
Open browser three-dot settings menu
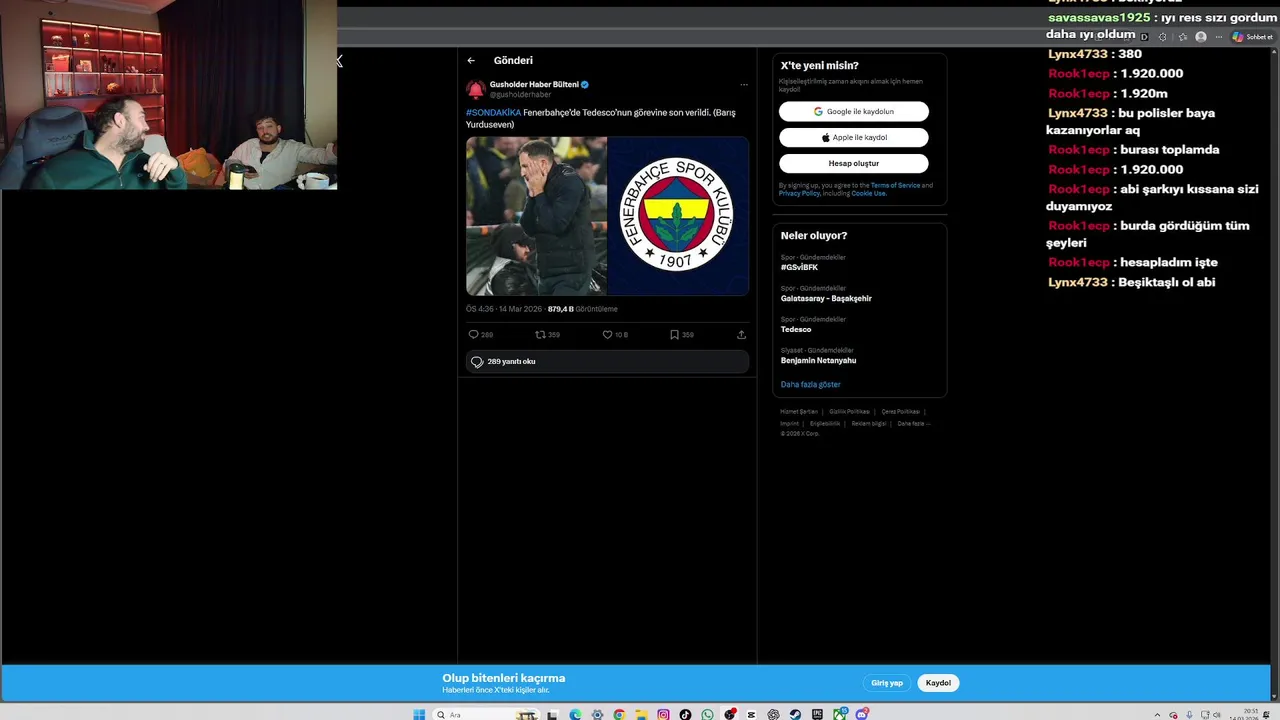pyautogui.click(x=1219, y=37)
